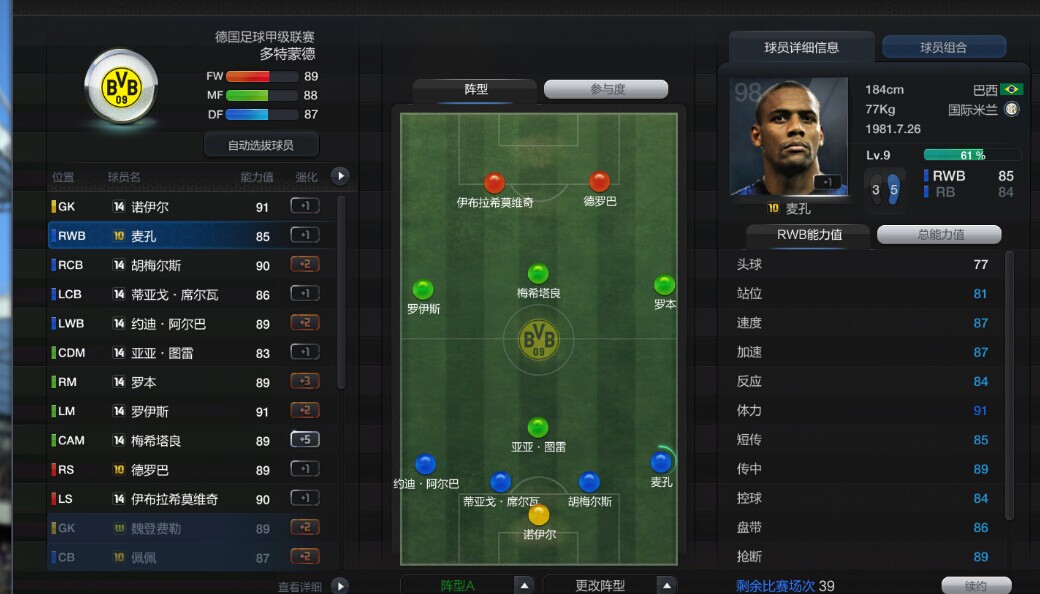
Task: Click the +5 enhancement badge for 梅希塔良
Action: click(305, 440)
